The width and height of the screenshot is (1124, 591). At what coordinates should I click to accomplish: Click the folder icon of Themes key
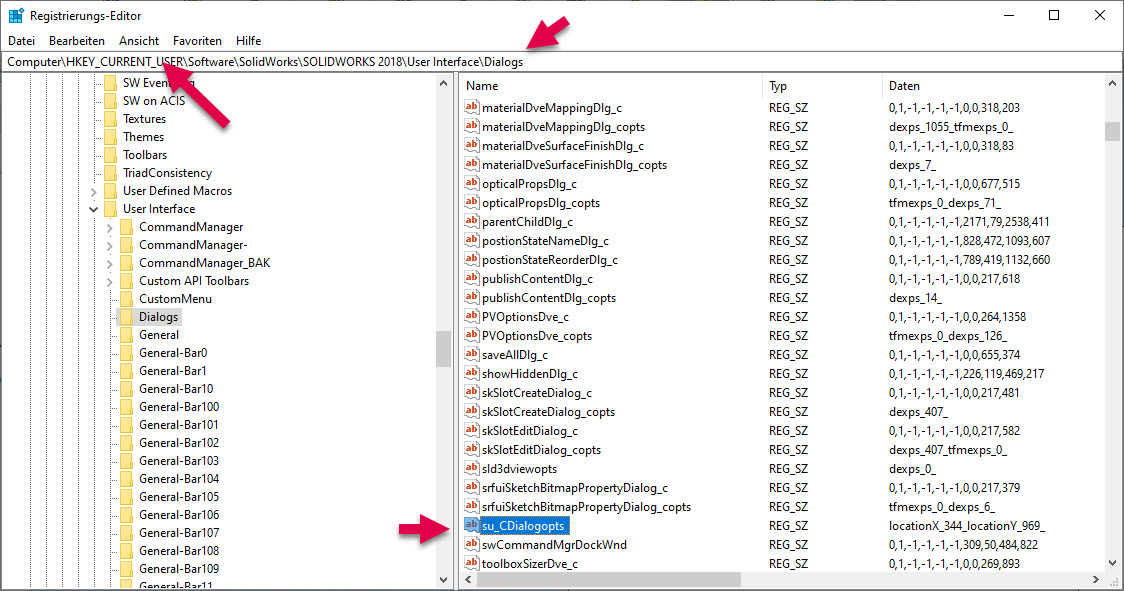point(110,137)
